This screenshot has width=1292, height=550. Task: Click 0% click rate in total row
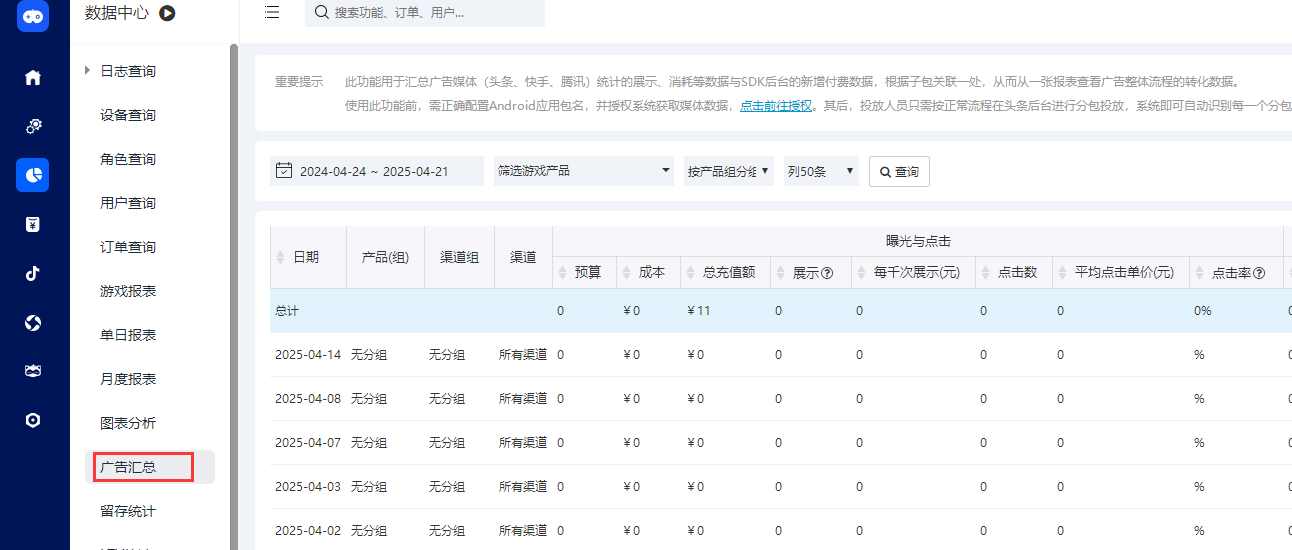click(1202, 311)
